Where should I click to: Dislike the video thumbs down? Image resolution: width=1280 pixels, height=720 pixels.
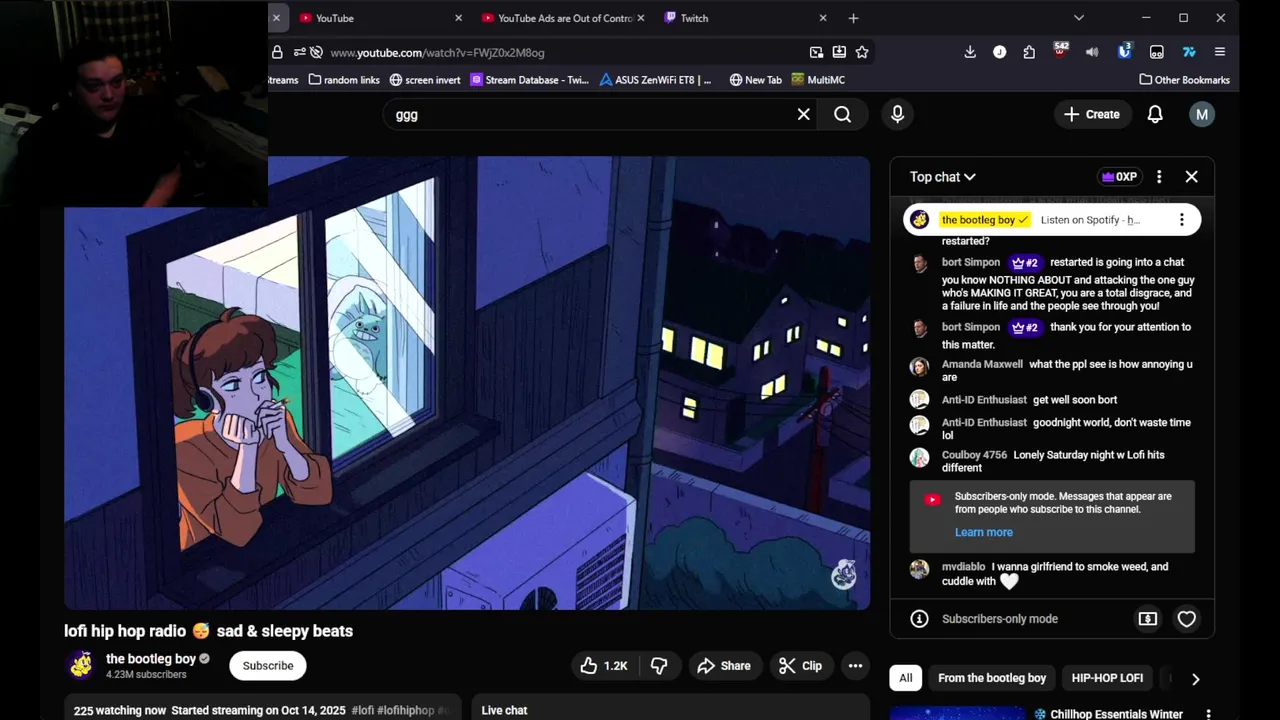(659, 666)
